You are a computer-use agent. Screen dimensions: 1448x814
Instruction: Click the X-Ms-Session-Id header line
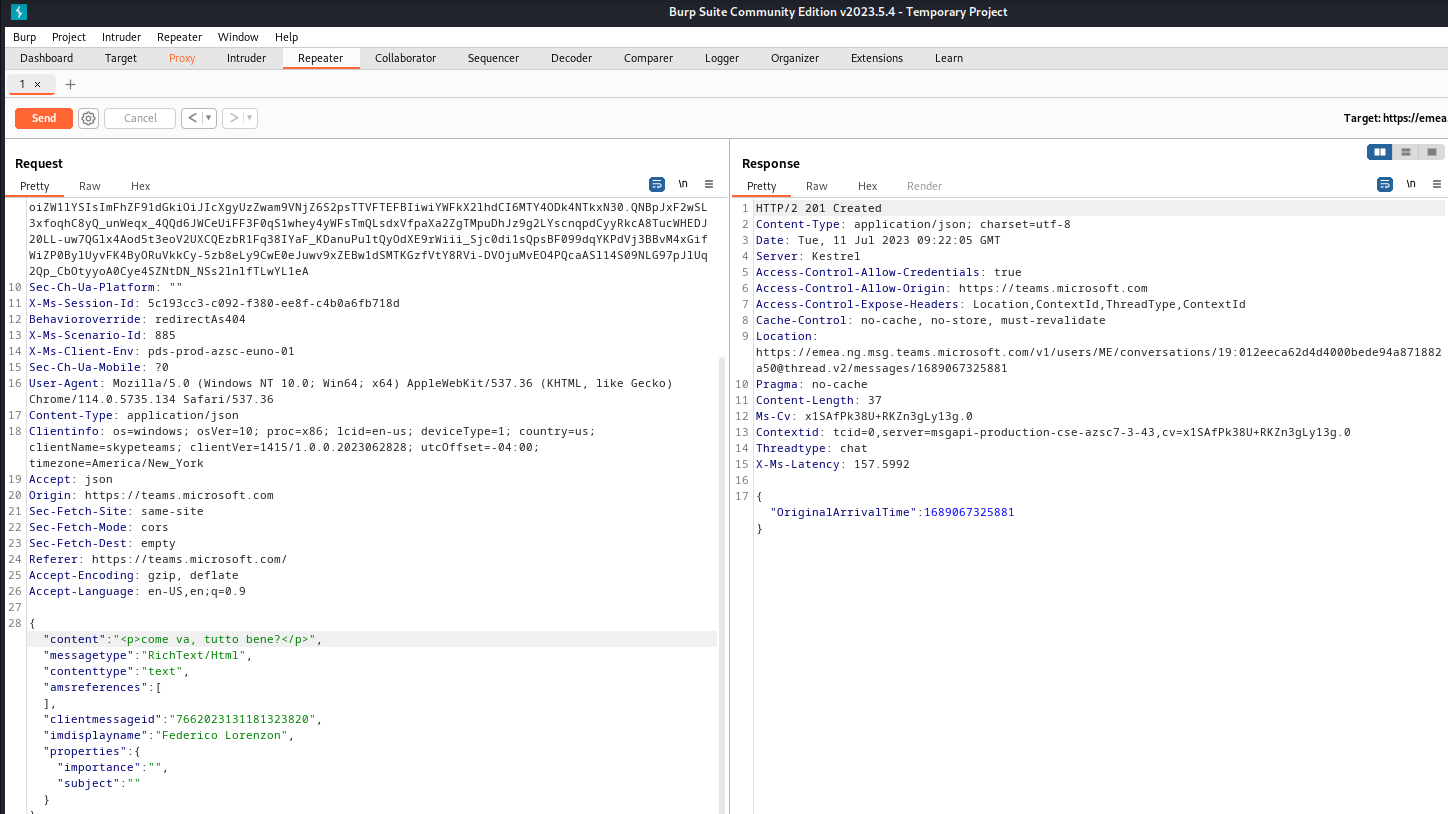(214, 303)
